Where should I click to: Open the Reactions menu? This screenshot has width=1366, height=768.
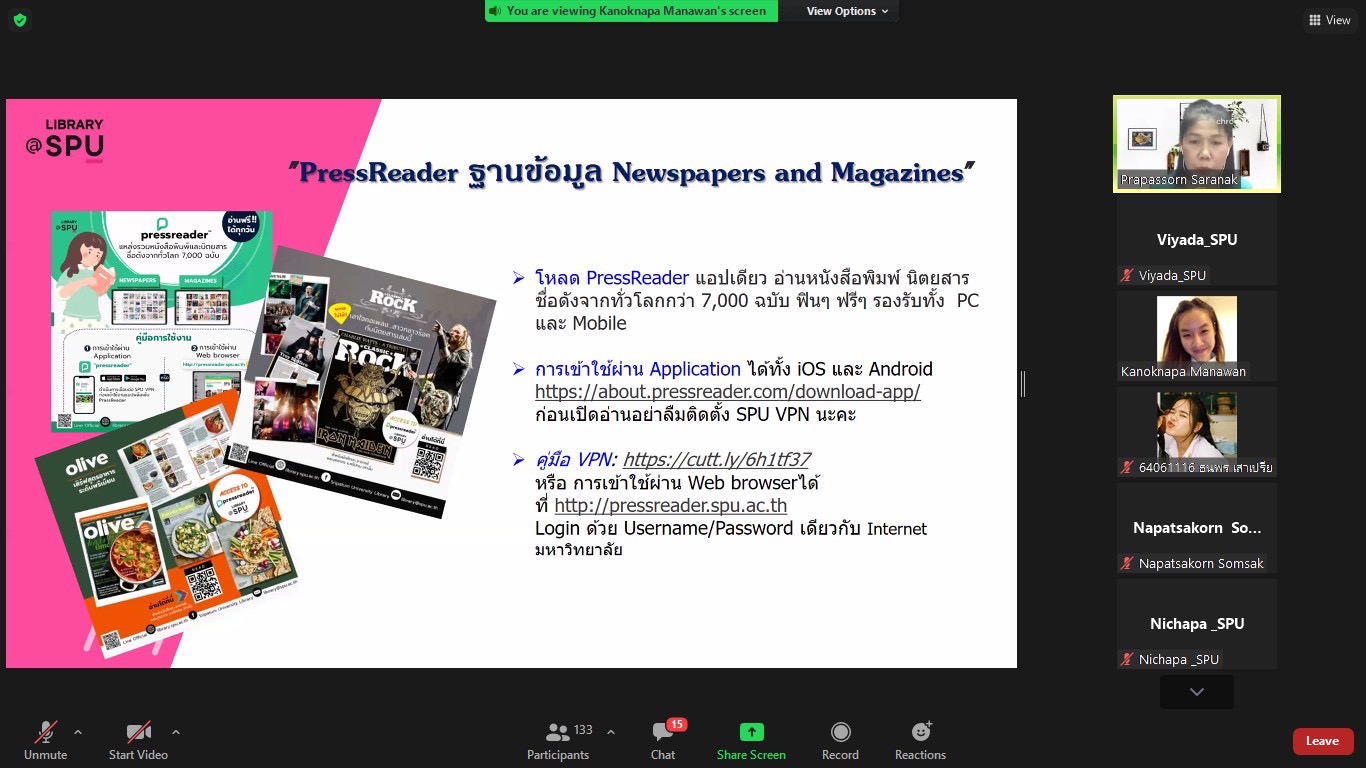[920, 741]
